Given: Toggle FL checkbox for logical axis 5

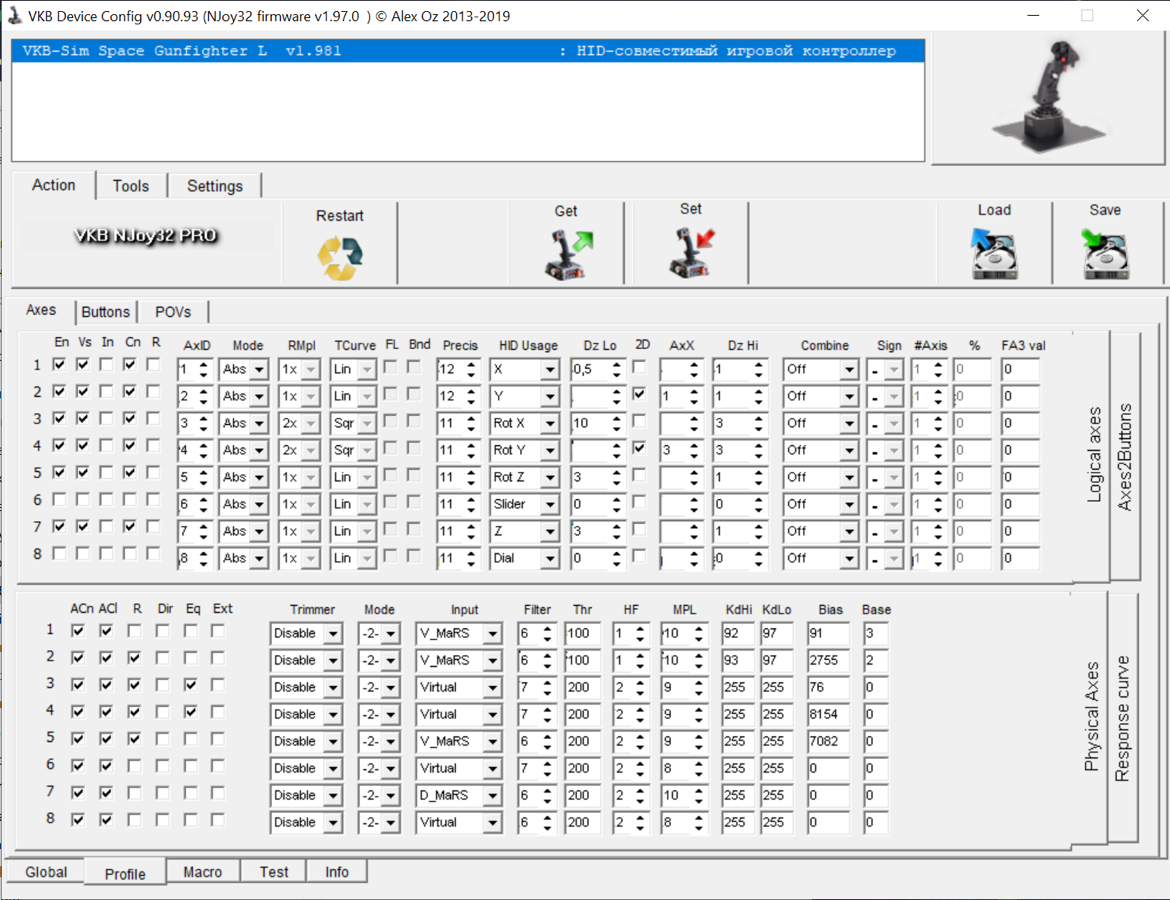Looking at the screenshot, I should (x=390, y=475).
